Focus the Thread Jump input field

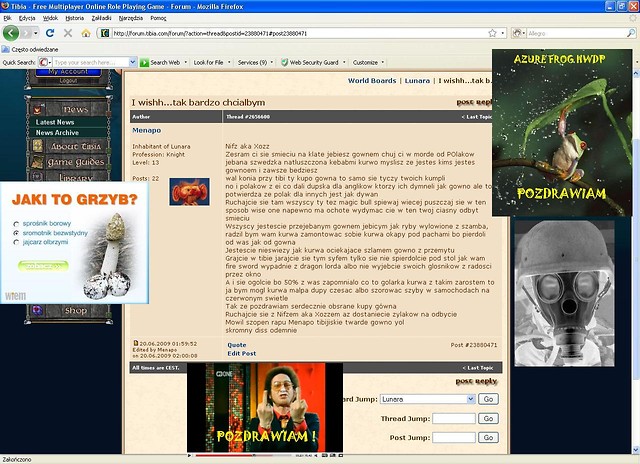(x=454, y=418)
